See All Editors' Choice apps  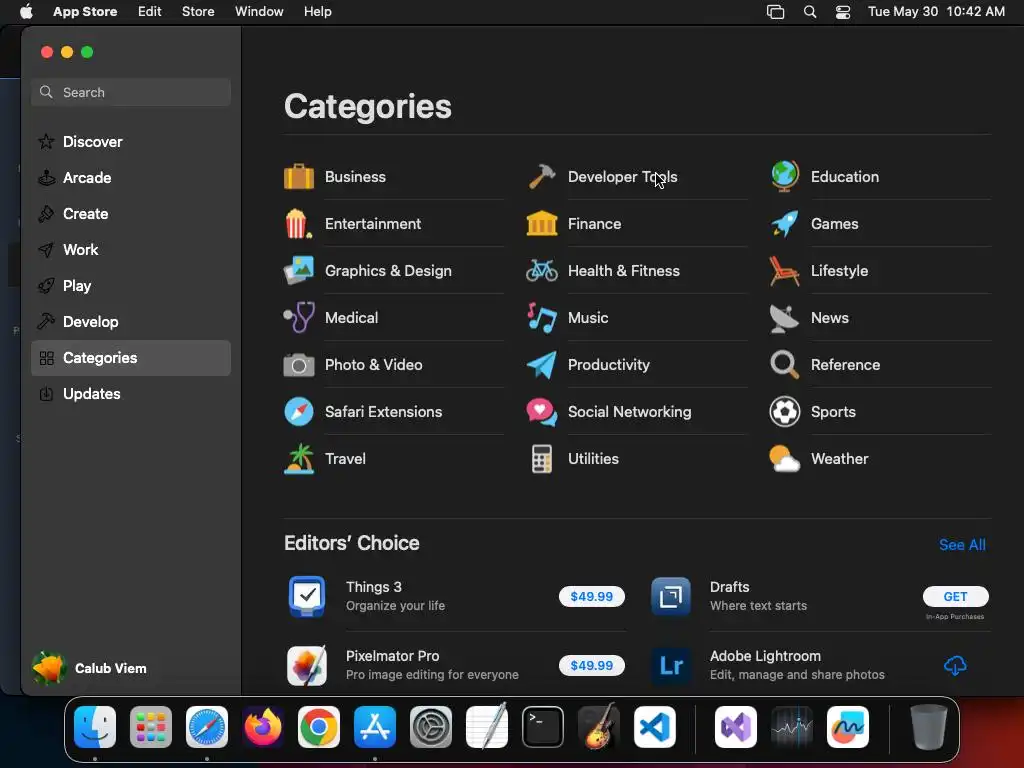click(962, 545)
